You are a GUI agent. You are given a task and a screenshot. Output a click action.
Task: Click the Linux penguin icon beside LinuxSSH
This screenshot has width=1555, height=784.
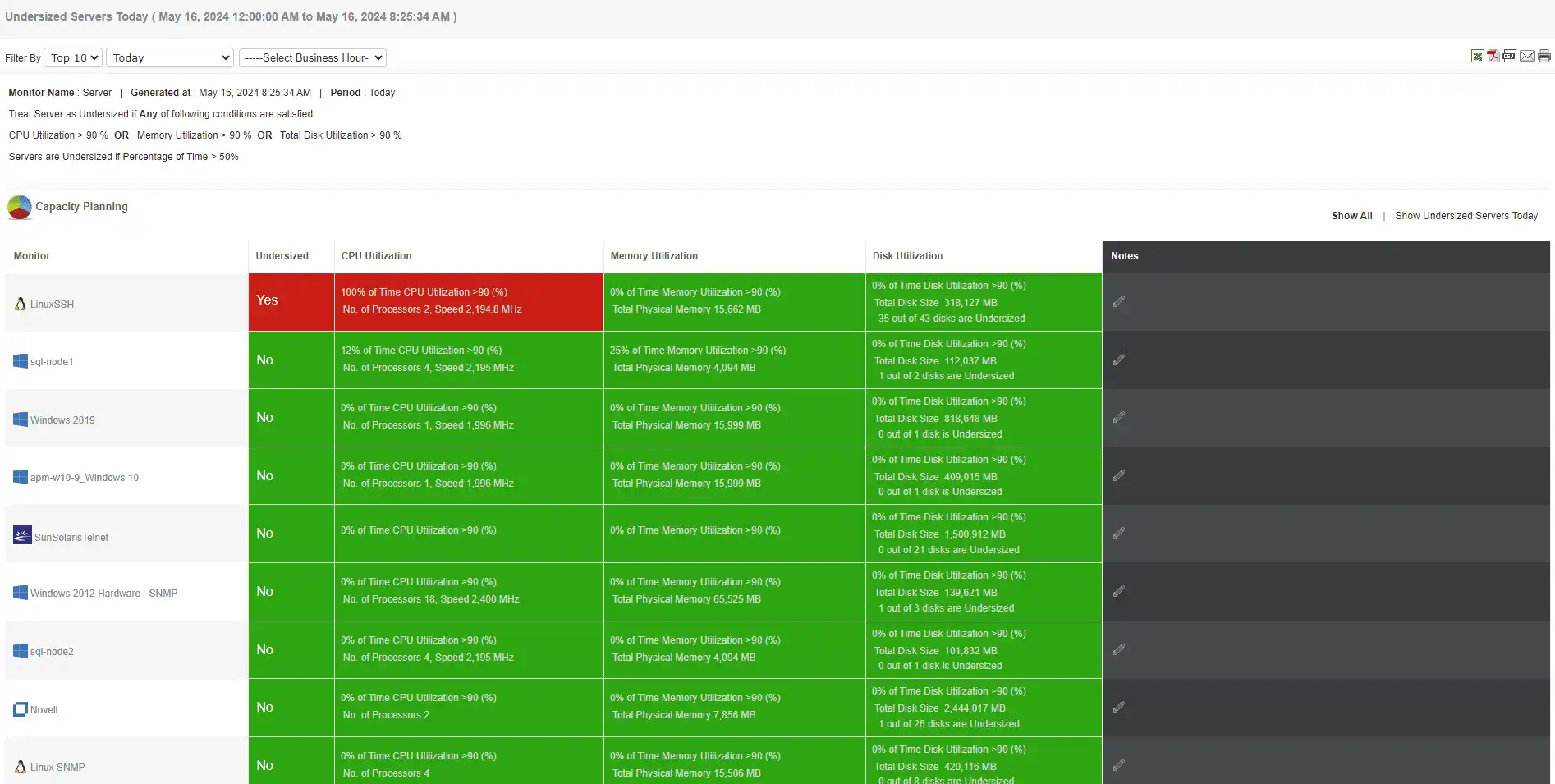tap(20, 303)
